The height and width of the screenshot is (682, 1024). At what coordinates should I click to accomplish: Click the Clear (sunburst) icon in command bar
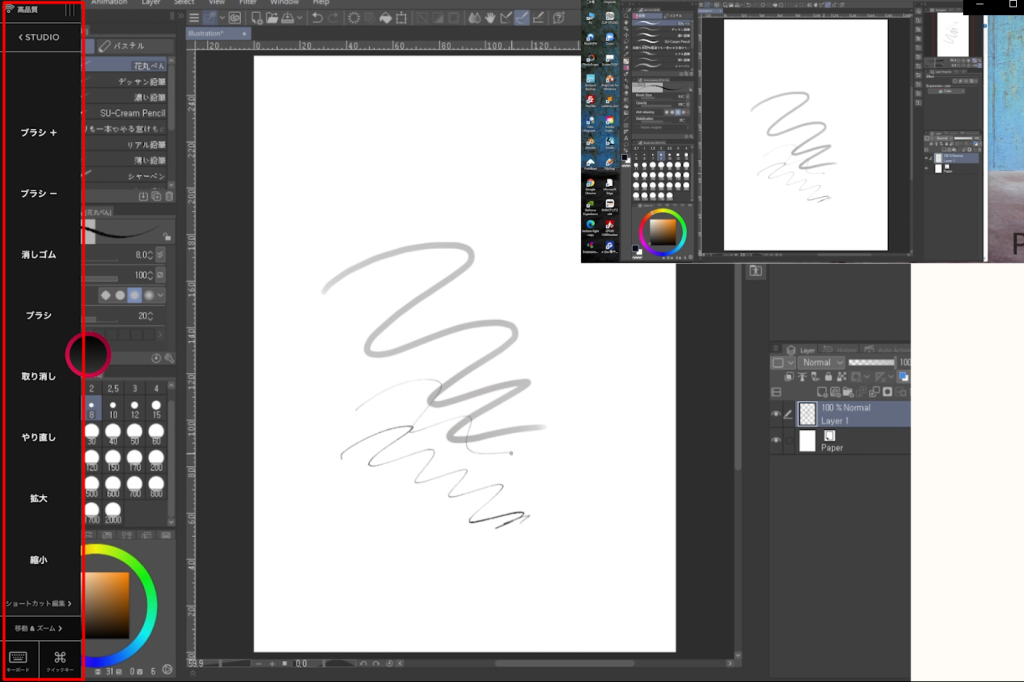(353, 18)
